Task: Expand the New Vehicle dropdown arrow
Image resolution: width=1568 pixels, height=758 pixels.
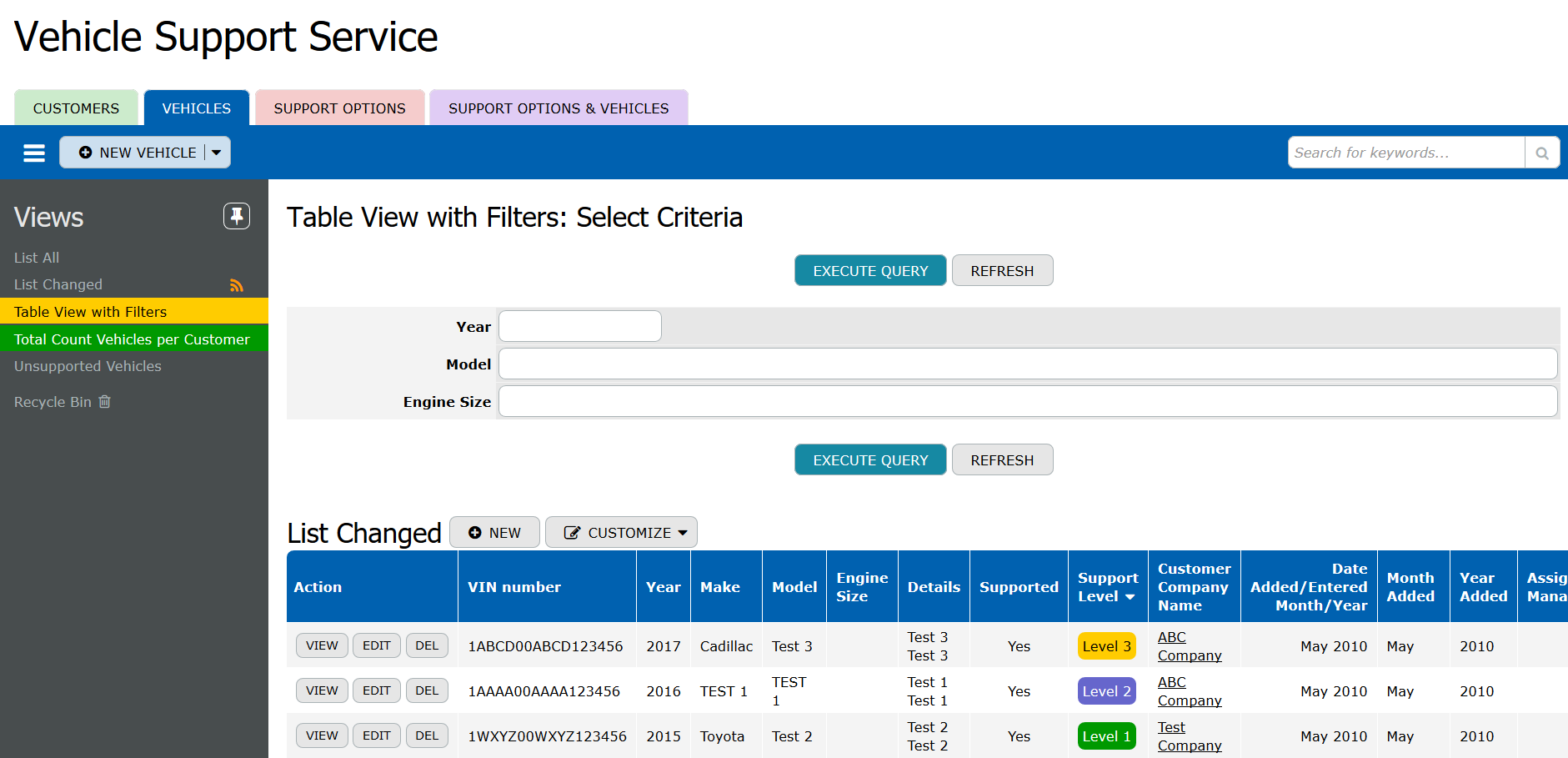Action: (217, 153)
